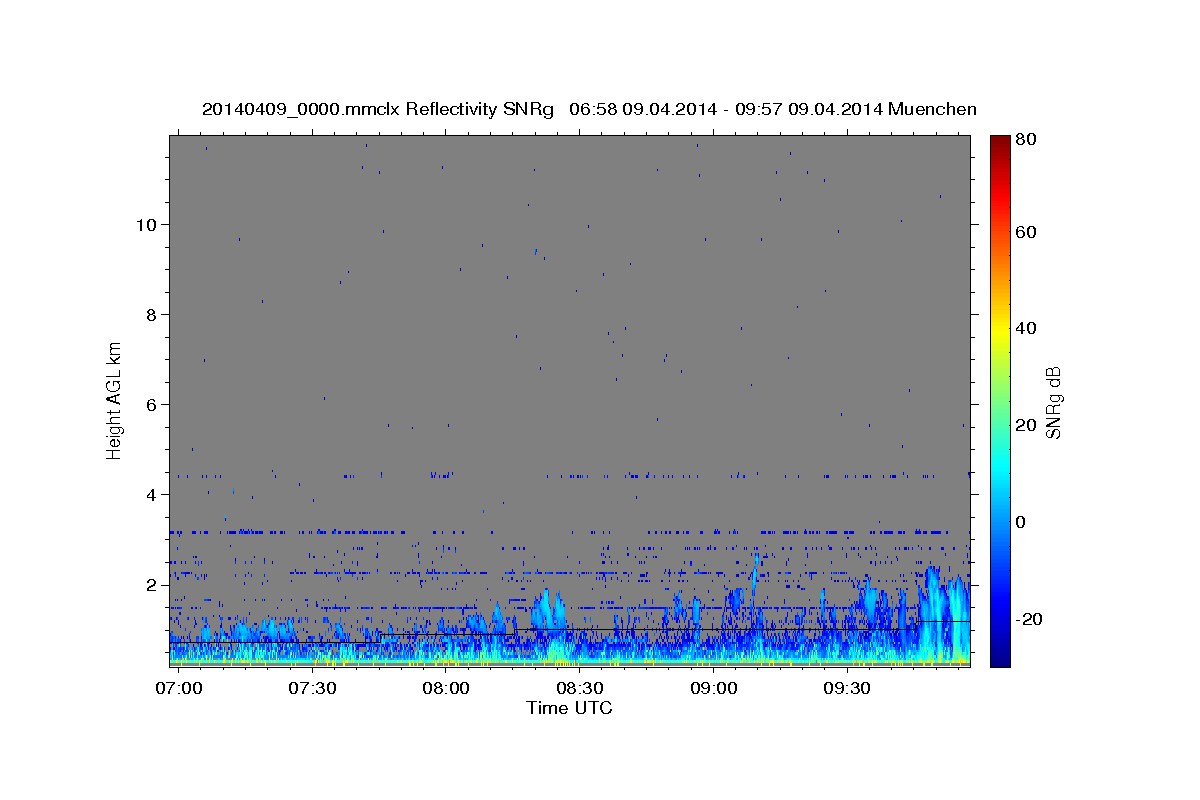Click the cloud echo plume near 08:20
1200x800 pixels.
point(547,610)
